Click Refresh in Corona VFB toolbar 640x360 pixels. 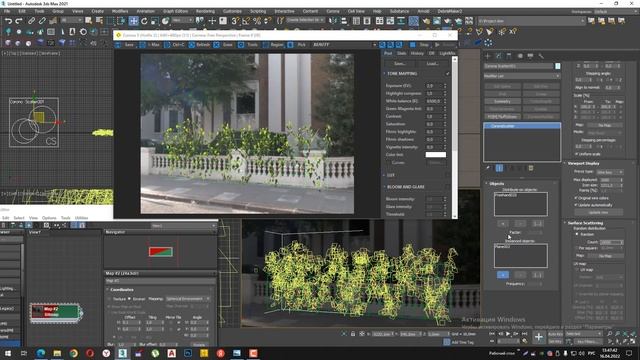[x=199, y=44]
